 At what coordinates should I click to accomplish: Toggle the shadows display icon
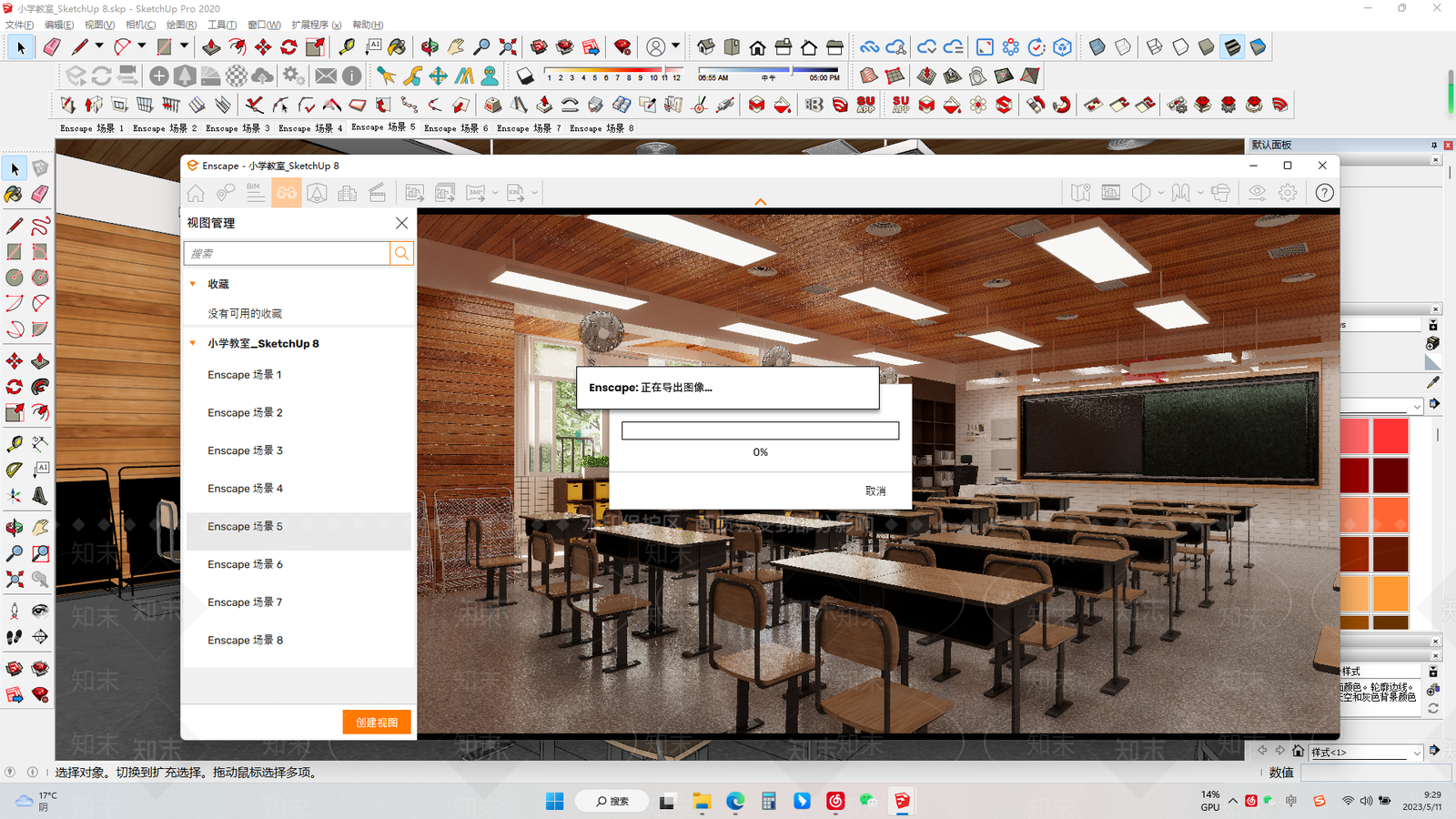[x=525, y=76]
